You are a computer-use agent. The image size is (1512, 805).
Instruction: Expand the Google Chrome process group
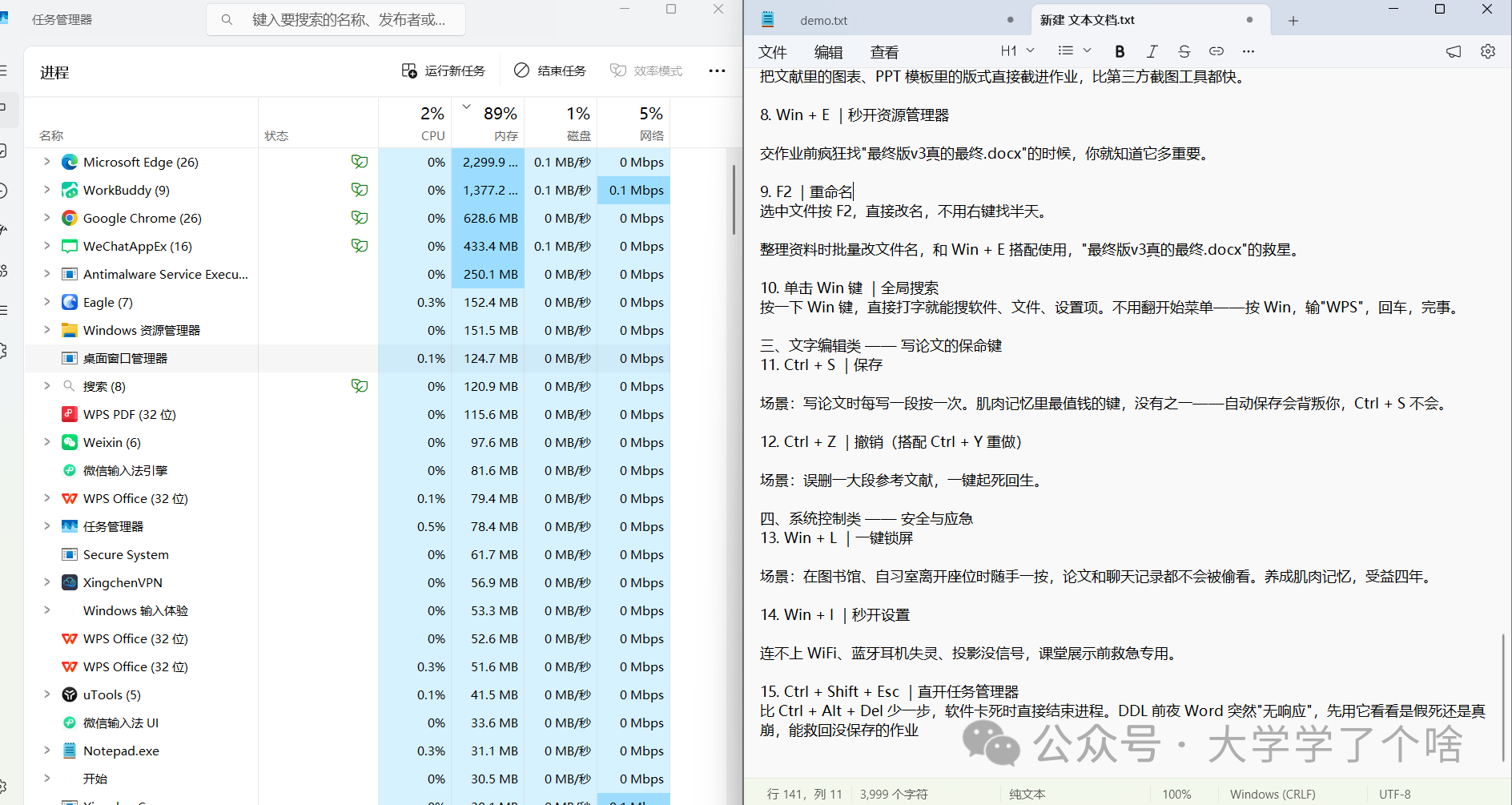point(46,218)
